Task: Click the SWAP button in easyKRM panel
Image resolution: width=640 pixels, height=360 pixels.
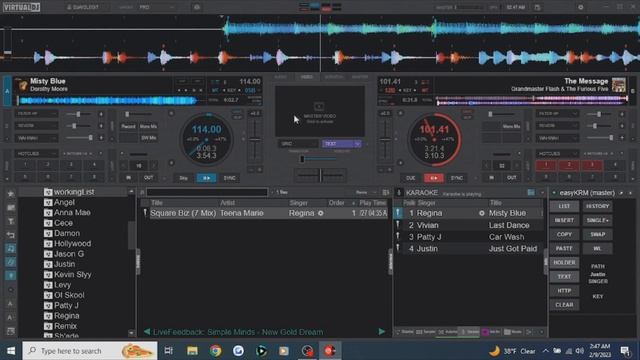Action: click(x=598, y=234)
